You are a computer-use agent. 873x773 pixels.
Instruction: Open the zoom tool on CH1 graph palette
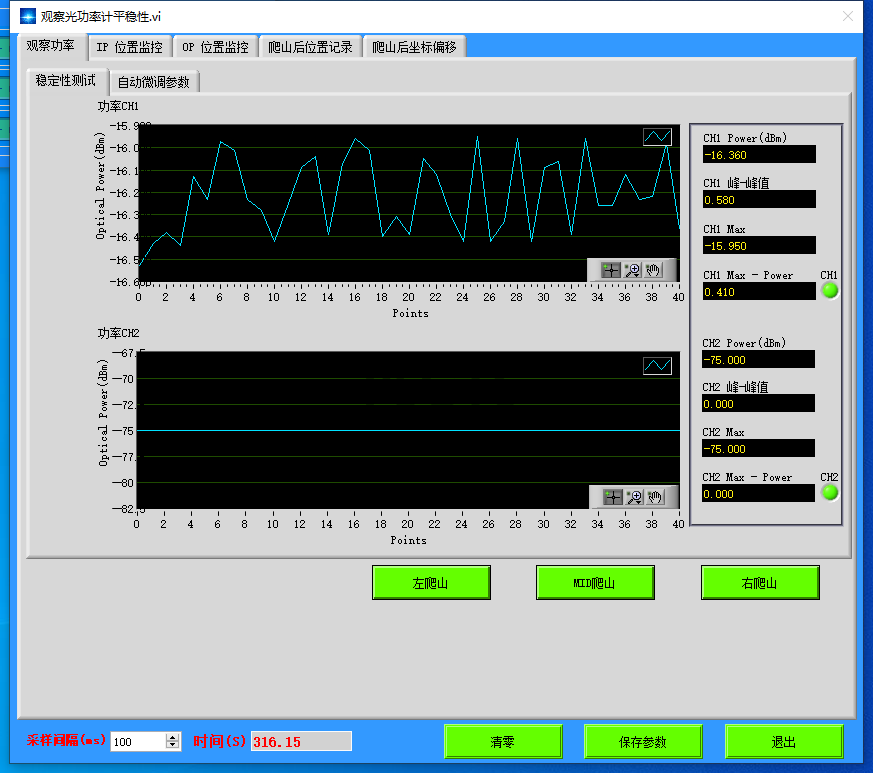click(632, 269)
